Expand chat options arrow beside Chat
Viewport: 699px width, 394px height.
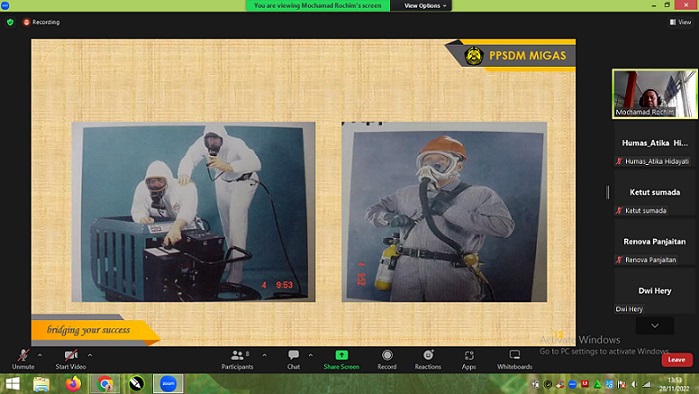[x=310, y=355]
